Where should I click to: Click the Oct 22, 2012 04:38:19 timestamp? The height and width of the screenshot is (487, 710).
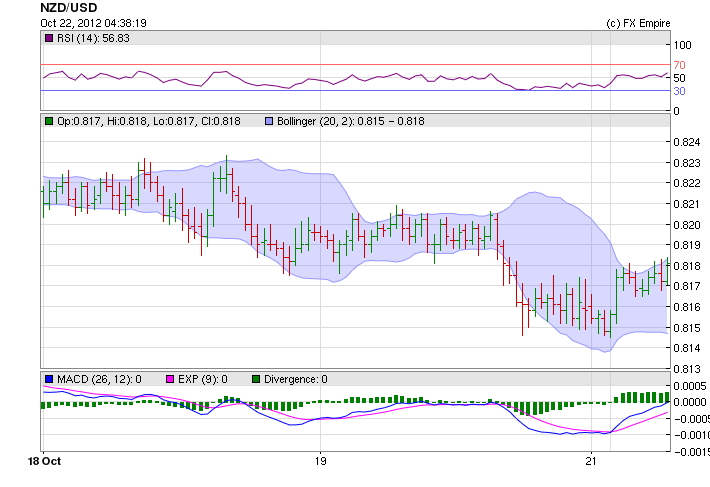tap(93, 23)
